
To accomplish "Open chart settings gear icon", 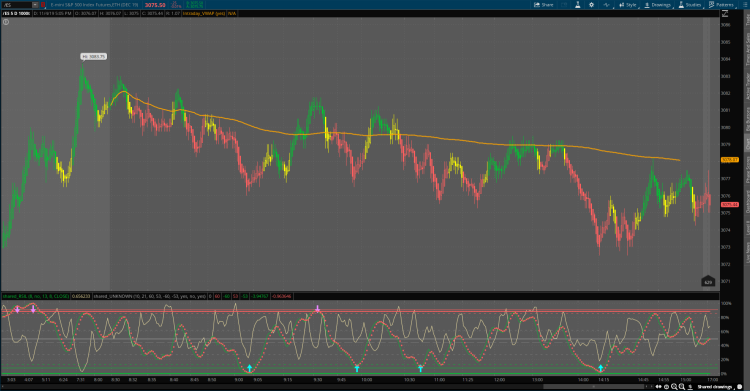I will pos(592,5).
